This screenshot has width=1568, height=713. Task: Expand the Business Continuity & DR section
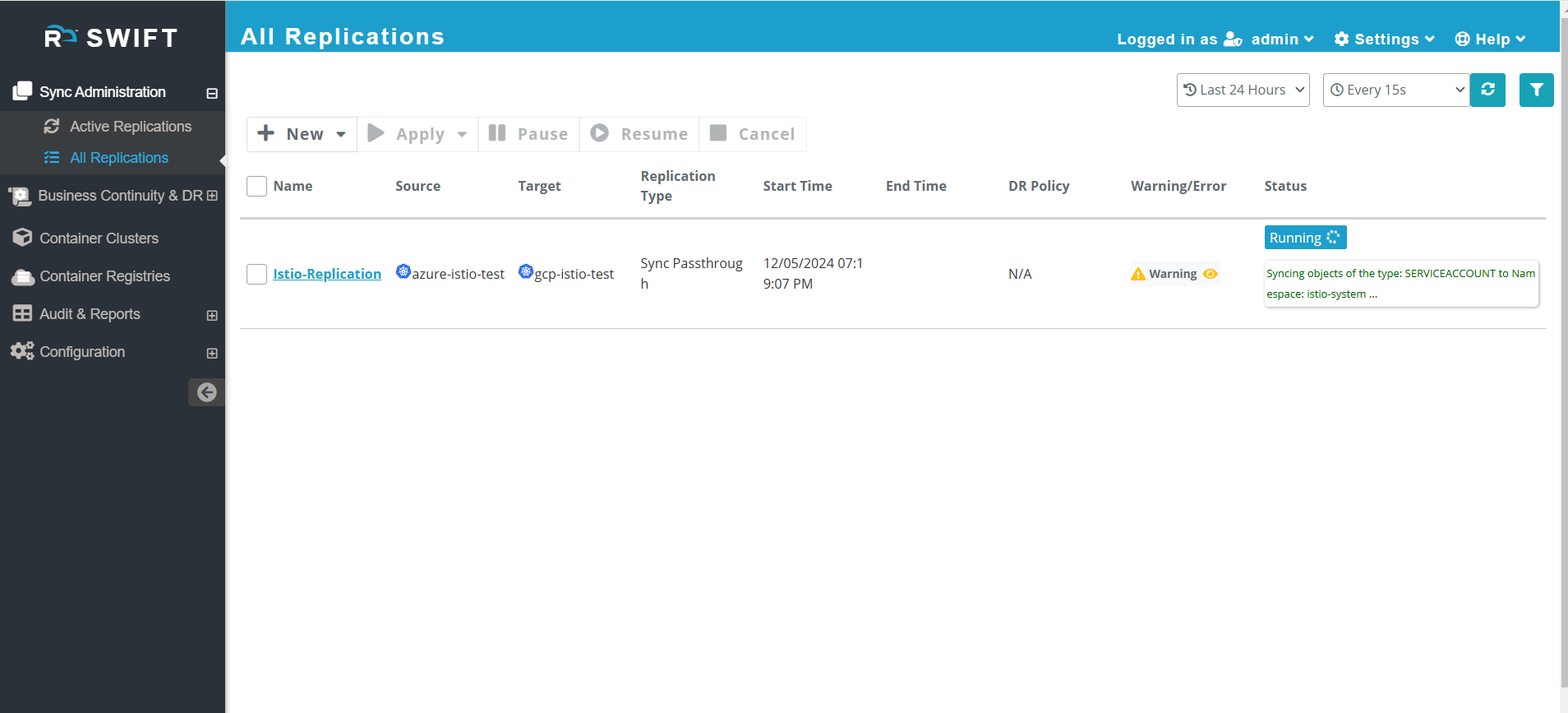pos(212,196)
